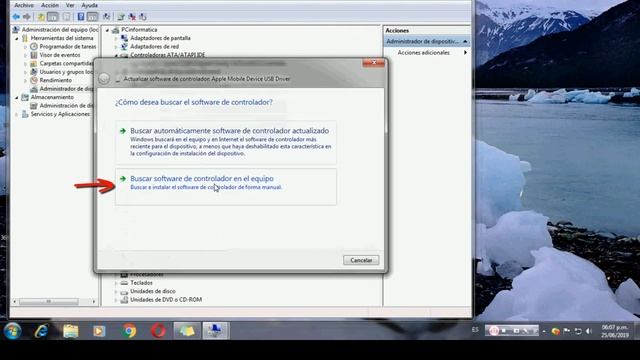
Task: Choose Buscar software de controlador en el equipo
Action: [226, 186]
